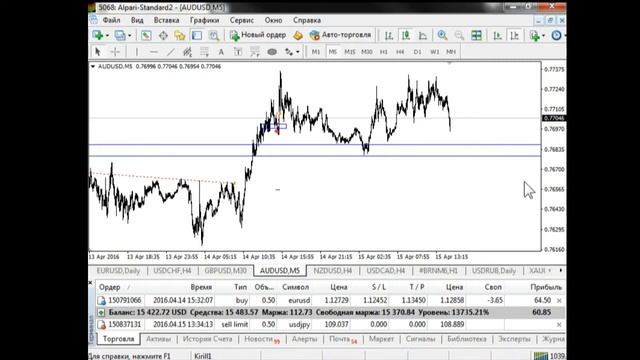The height and width of the screenshot is (360, 640).
Task: Expand the arrows objects dropdown
Action: click(297, 52)
